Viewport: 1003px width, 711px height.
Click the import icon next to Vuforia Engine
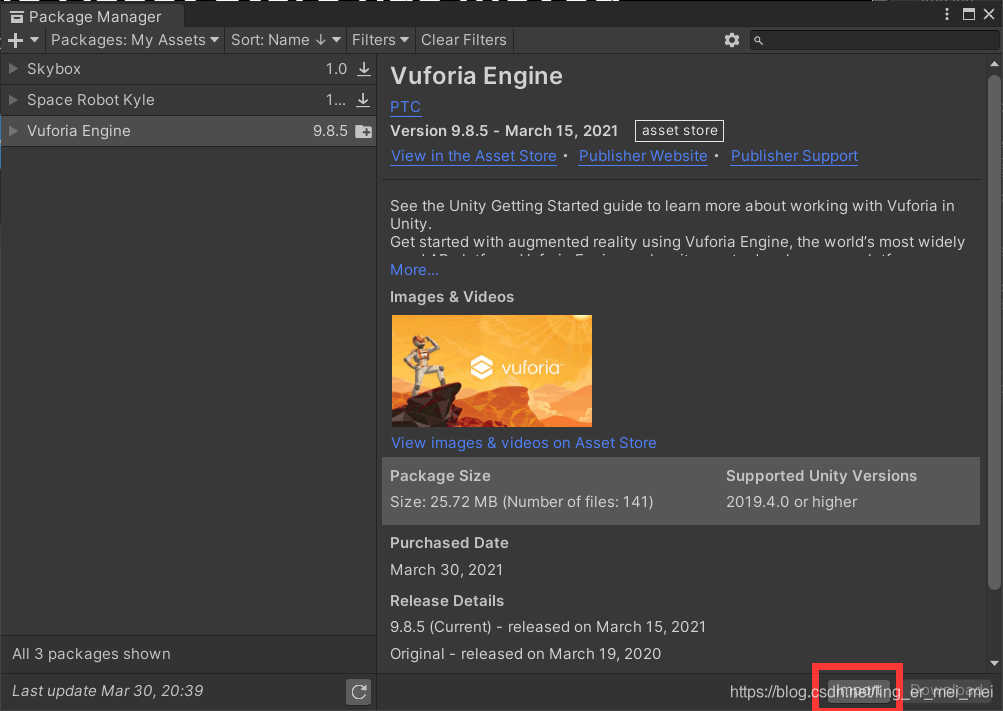pos(363,131)
